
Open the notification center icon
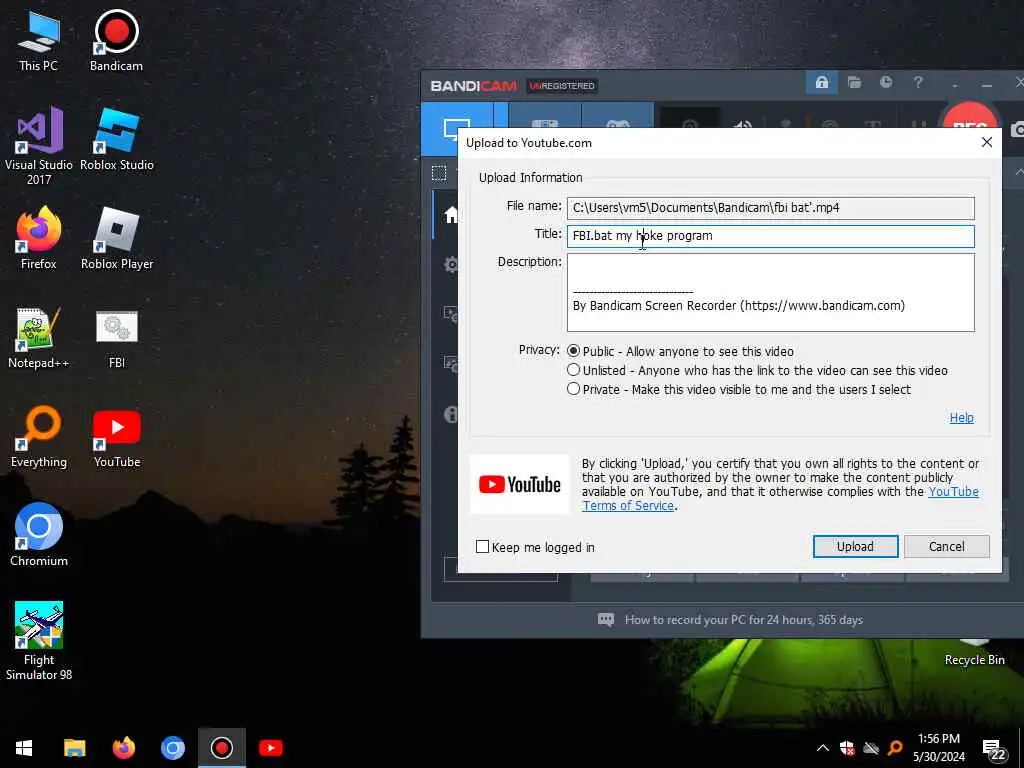(x=993, y=750)
